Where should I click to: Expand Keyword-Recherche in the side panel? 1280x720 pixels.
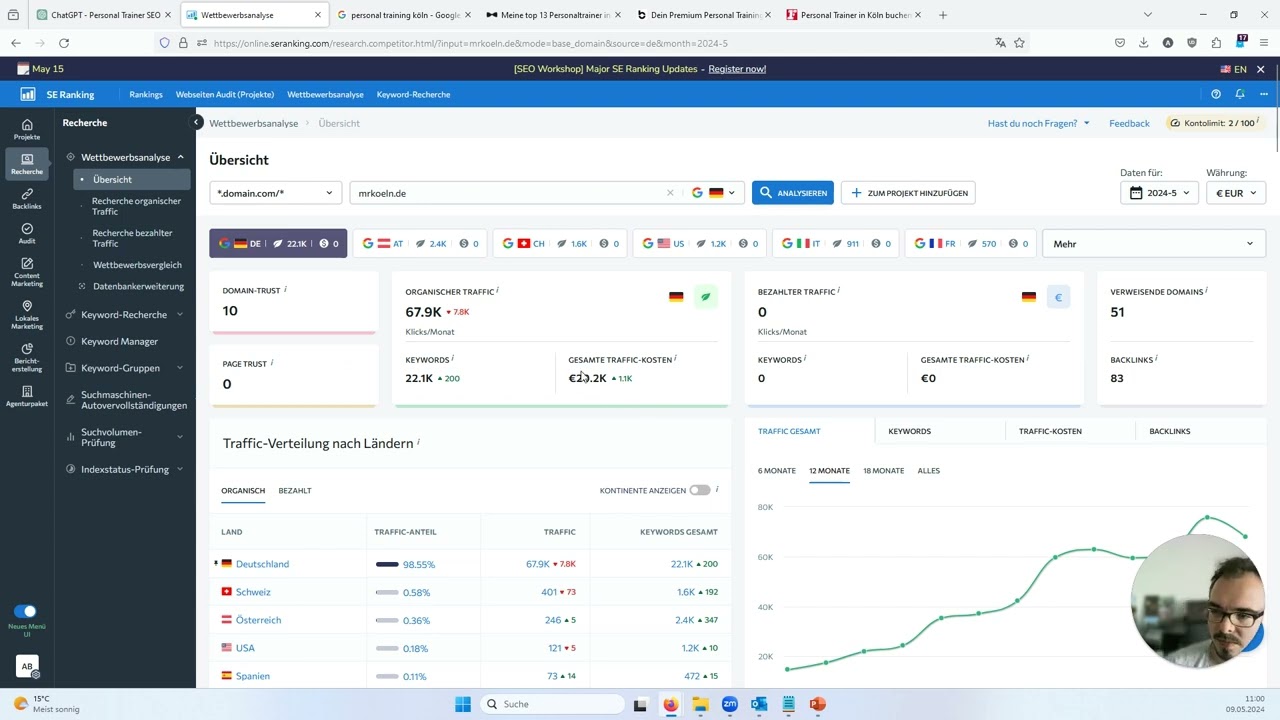pos(180,315)
